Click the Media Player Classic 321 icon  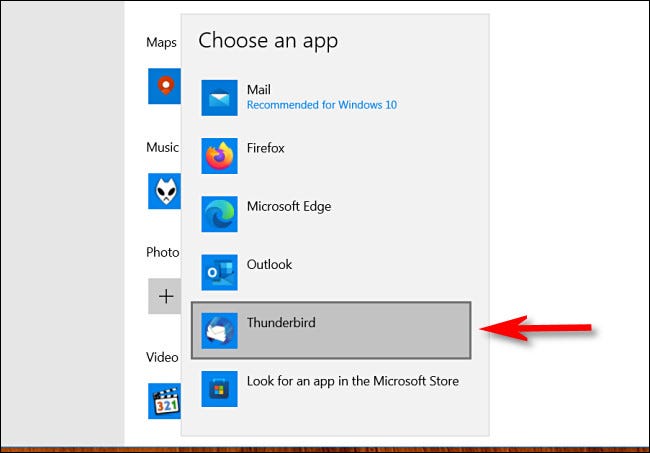tap(165, 401)
